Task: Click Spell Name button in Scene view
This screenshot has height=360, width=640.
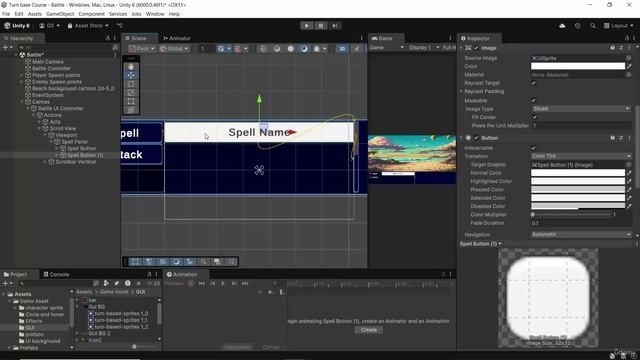Action: click(259, 132)
